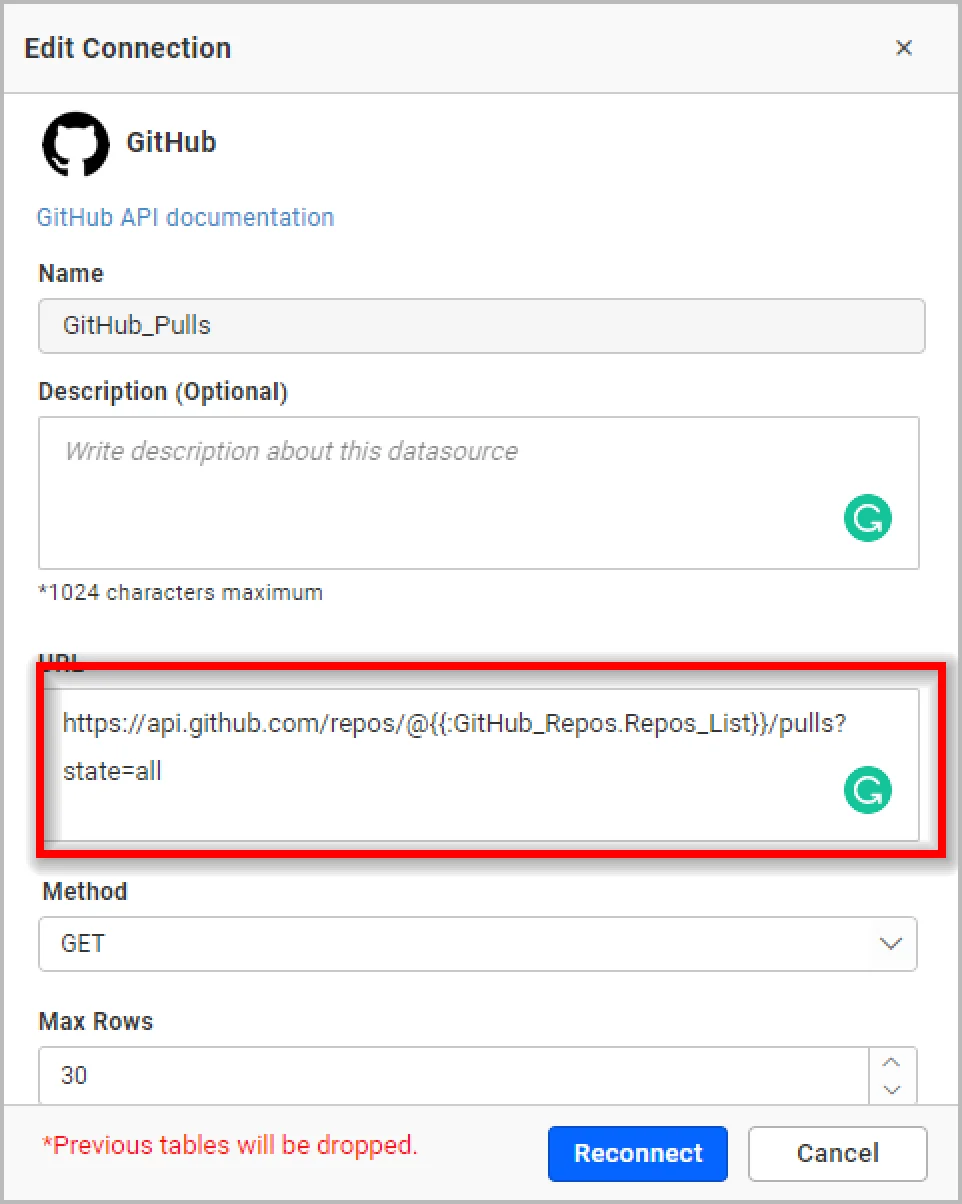This screenshot has width=962, height=1204.
Task: Click the GitHub_Pulls name field
Action: coord(480,325)
